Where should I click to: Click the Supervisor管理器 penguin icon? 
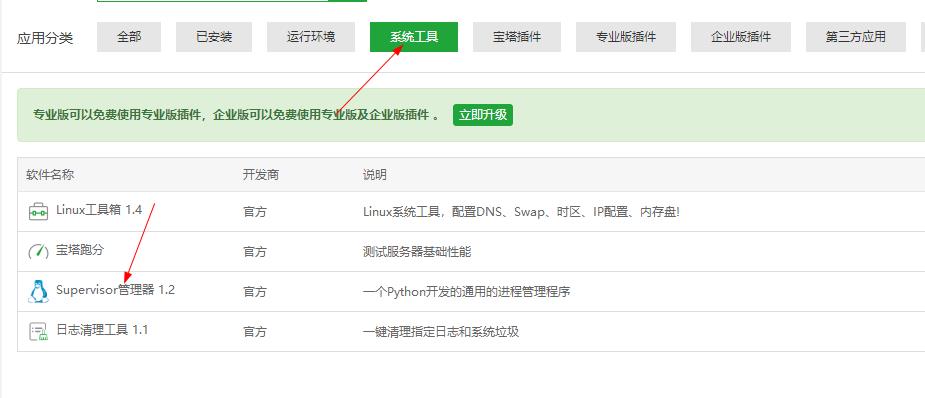38,291
